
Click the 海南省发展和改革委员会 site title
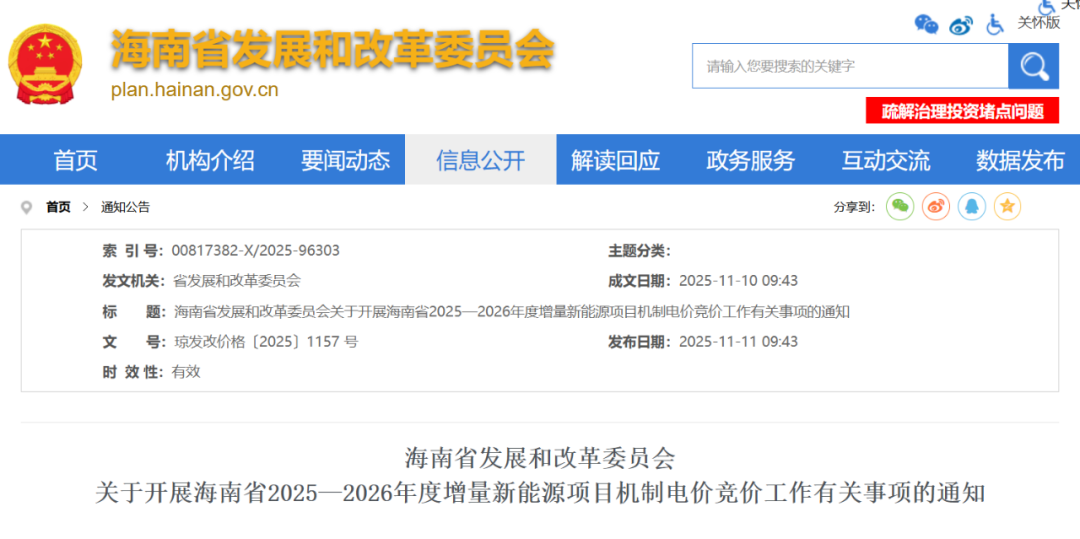click(x=333, y=50)
